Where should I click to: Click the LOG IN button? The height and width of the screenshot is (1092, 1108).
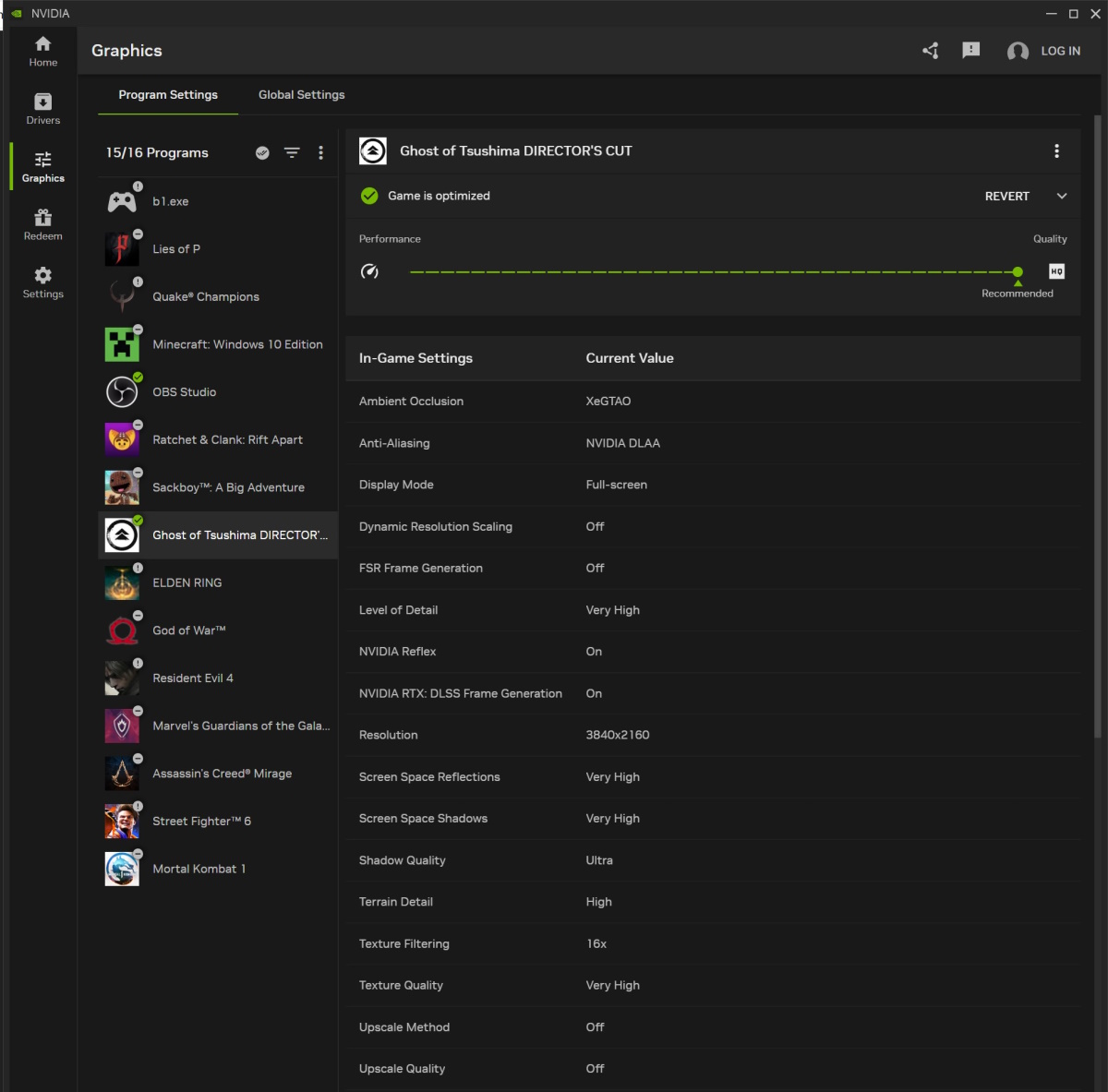(x=1044, y=51)
